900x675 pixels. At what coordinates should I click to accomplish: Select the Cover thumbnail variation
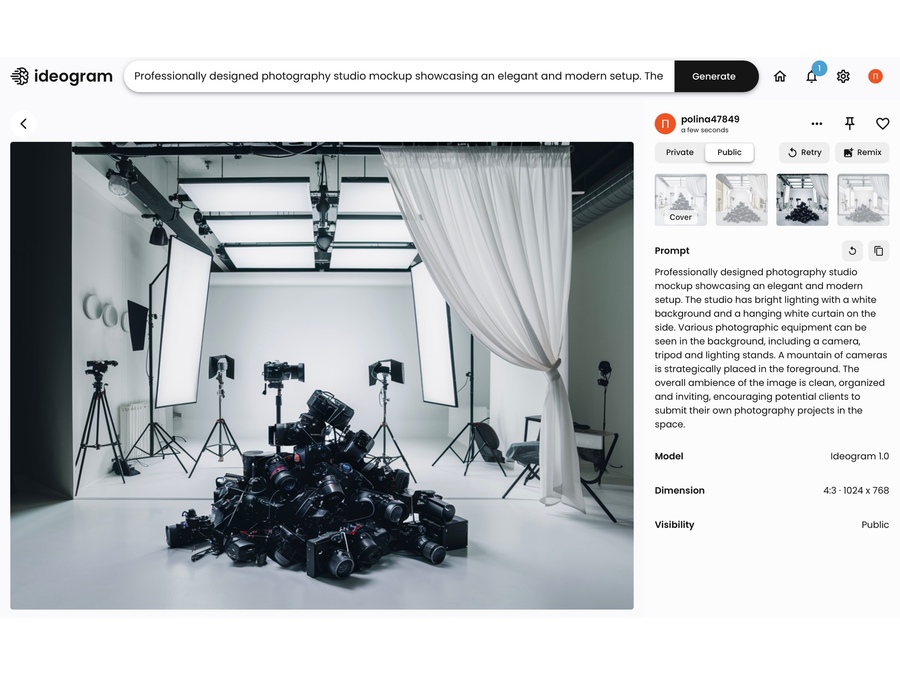pyautogui.click(x=681, y=200)
